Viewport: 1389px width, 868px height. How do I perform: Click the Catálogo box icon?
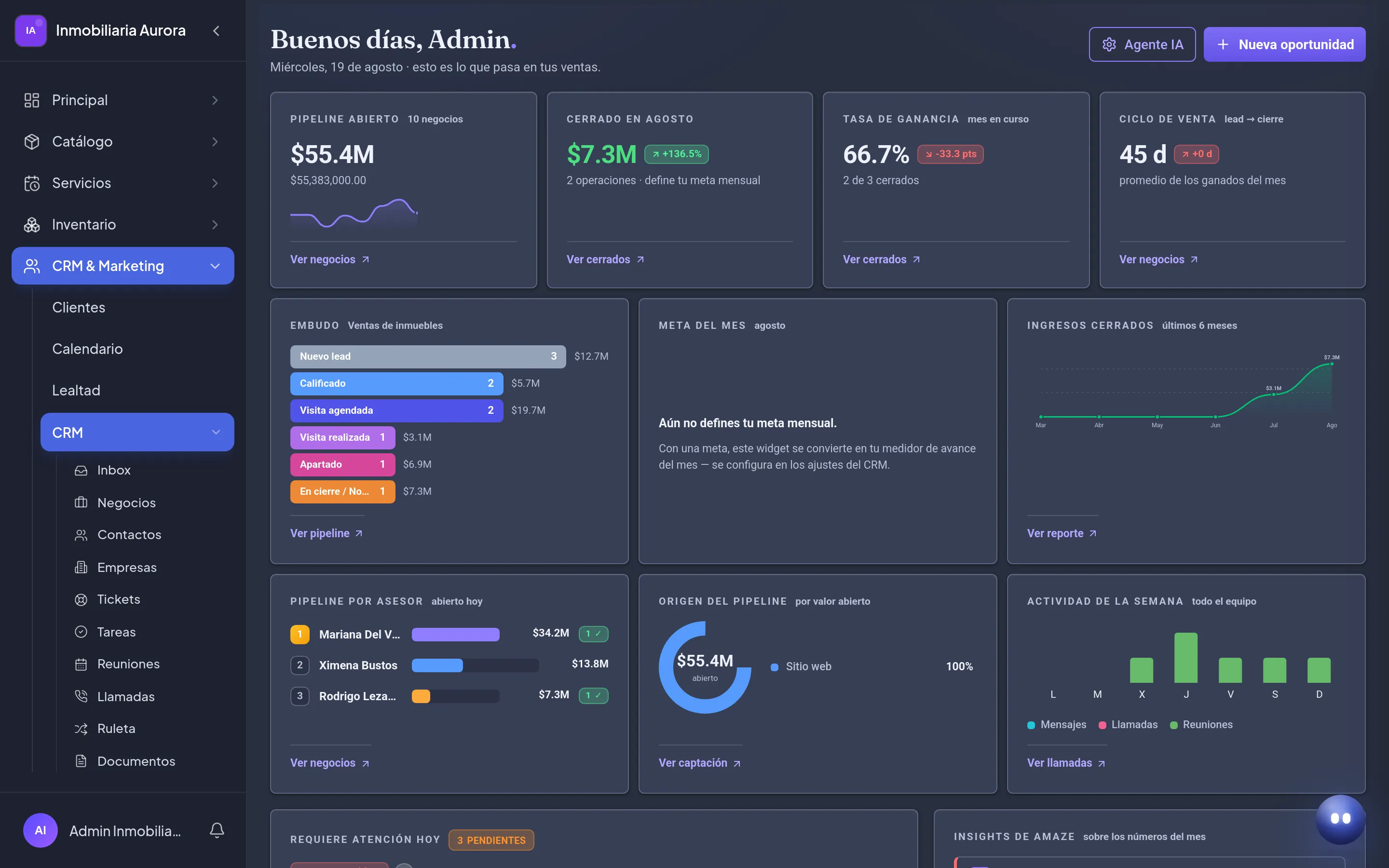coord(31,142)
